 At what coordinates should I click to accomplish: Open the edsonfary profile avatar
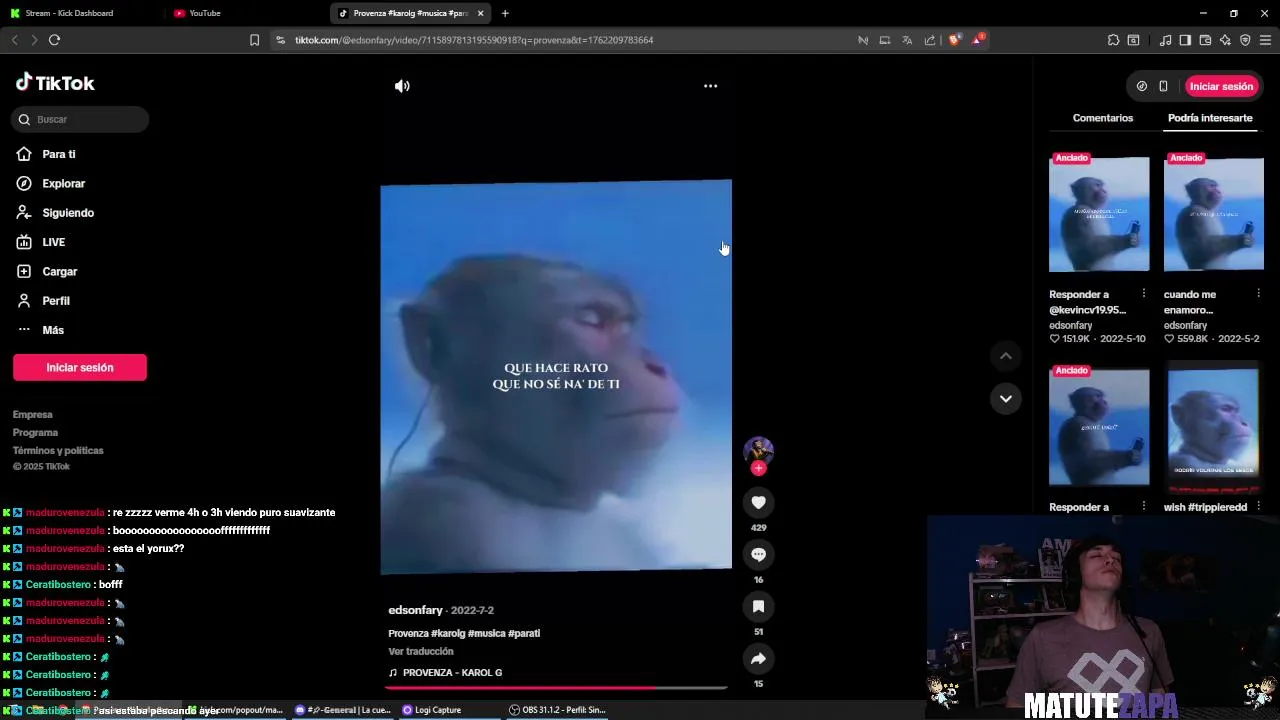pyautogui.click(x=758, y=450)
